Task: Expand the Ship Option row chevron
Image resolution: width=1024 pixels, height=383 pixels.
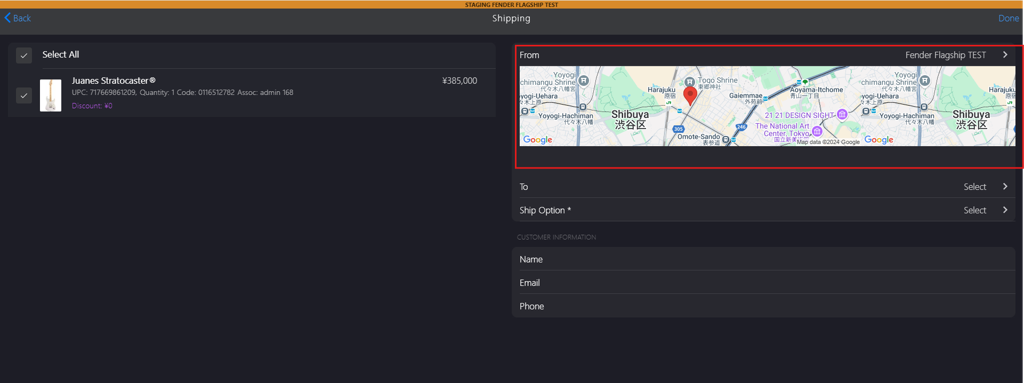Action: tap(1005, 210)
